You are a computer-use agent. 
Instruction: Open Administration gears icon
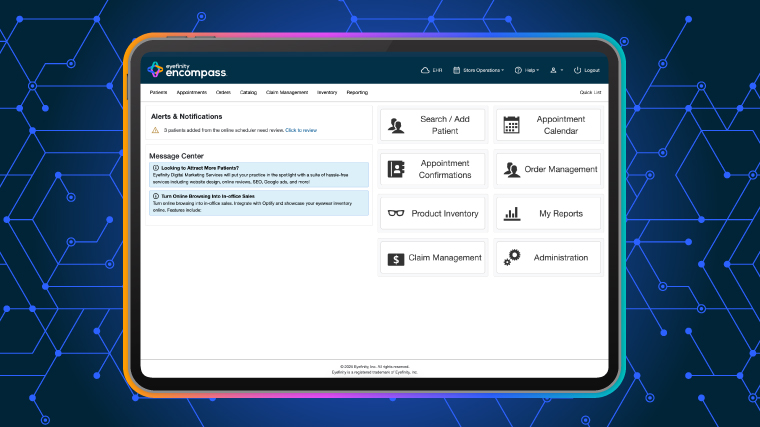click(x=512, y=257)
